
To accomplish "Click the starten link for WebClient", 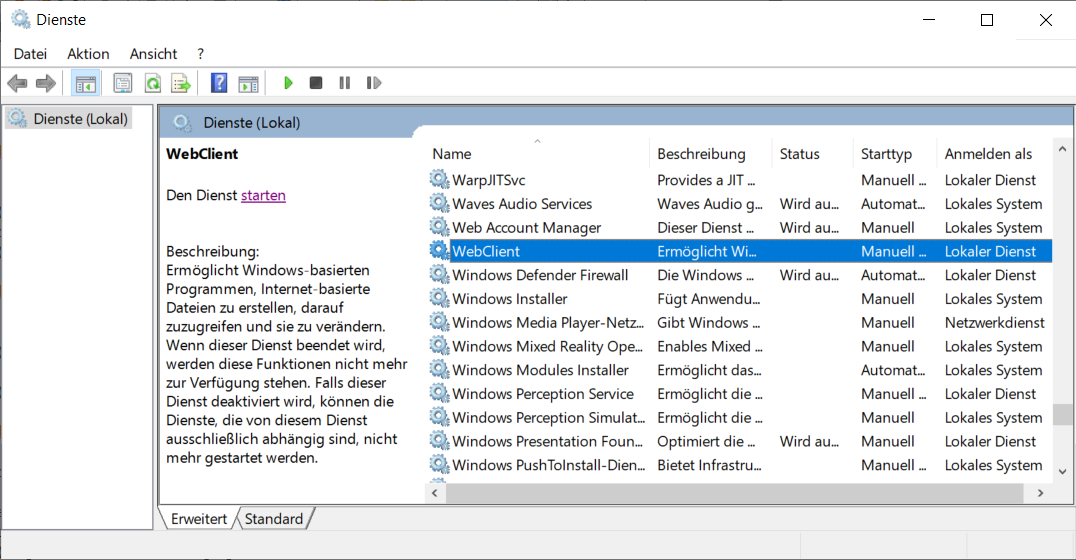I will coord(263,196).
